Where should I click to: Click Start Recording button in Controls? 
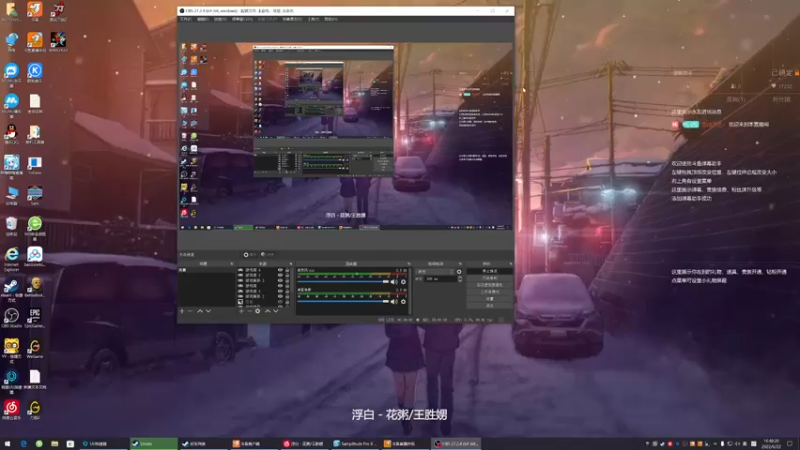coord(489,278)
